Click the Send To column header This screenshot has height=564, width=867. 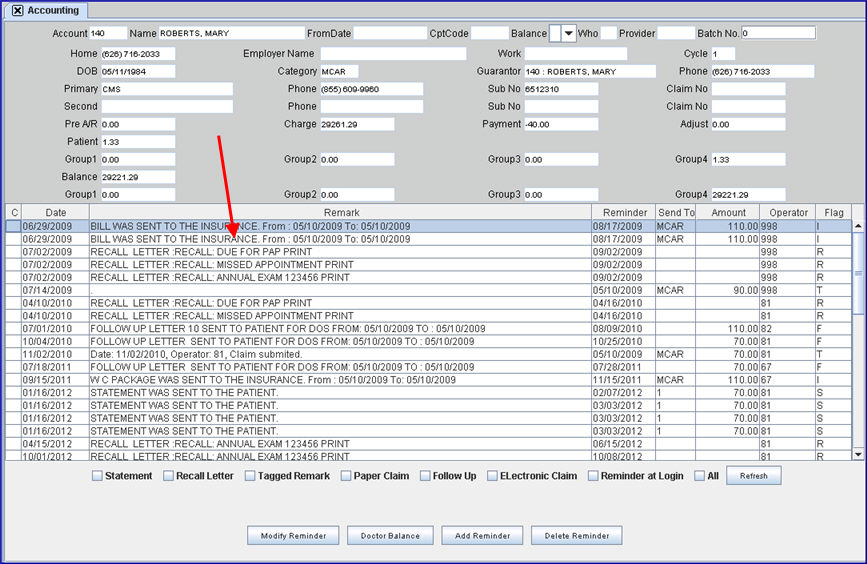coord(676,212)
